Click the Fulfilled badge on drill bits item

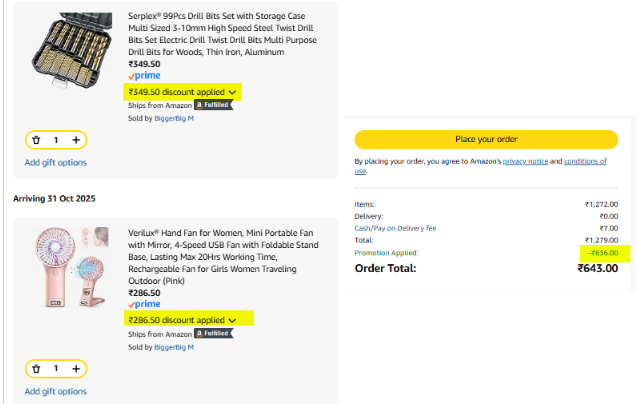click(x=213, y=104)
